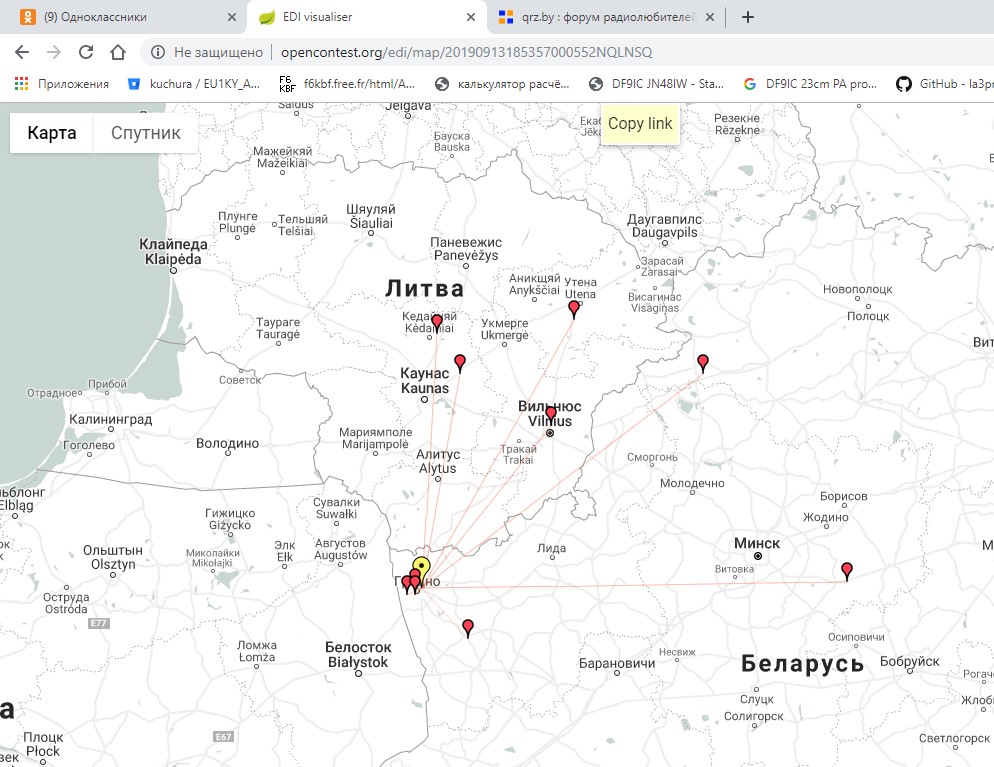Go back to the previous page
The image size is (994, 767).
click(x=22, y=52)
